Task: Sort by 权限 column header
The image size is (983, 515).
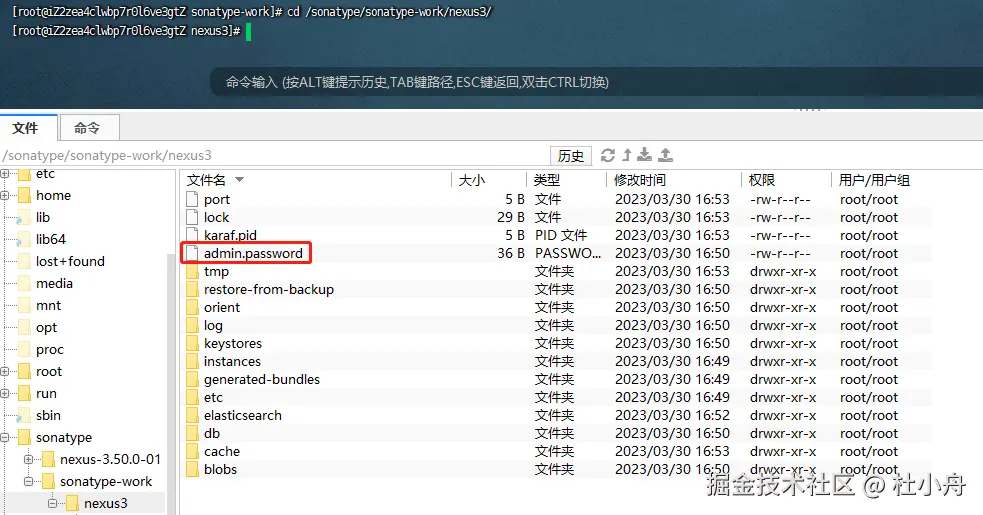Action: [x=762, y=180]
